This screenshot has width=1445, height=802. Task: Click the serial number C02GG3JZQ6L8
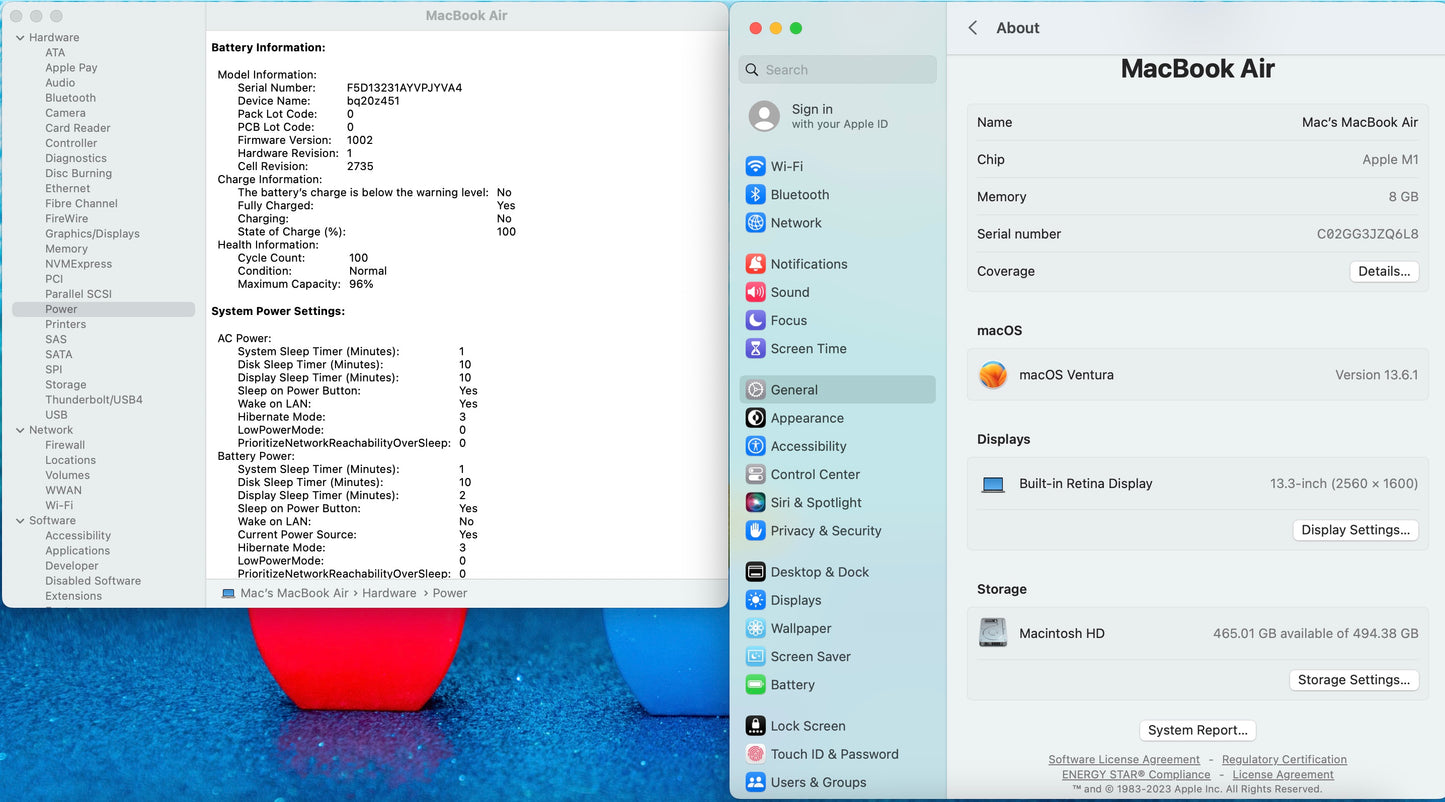pos(1367,234)
